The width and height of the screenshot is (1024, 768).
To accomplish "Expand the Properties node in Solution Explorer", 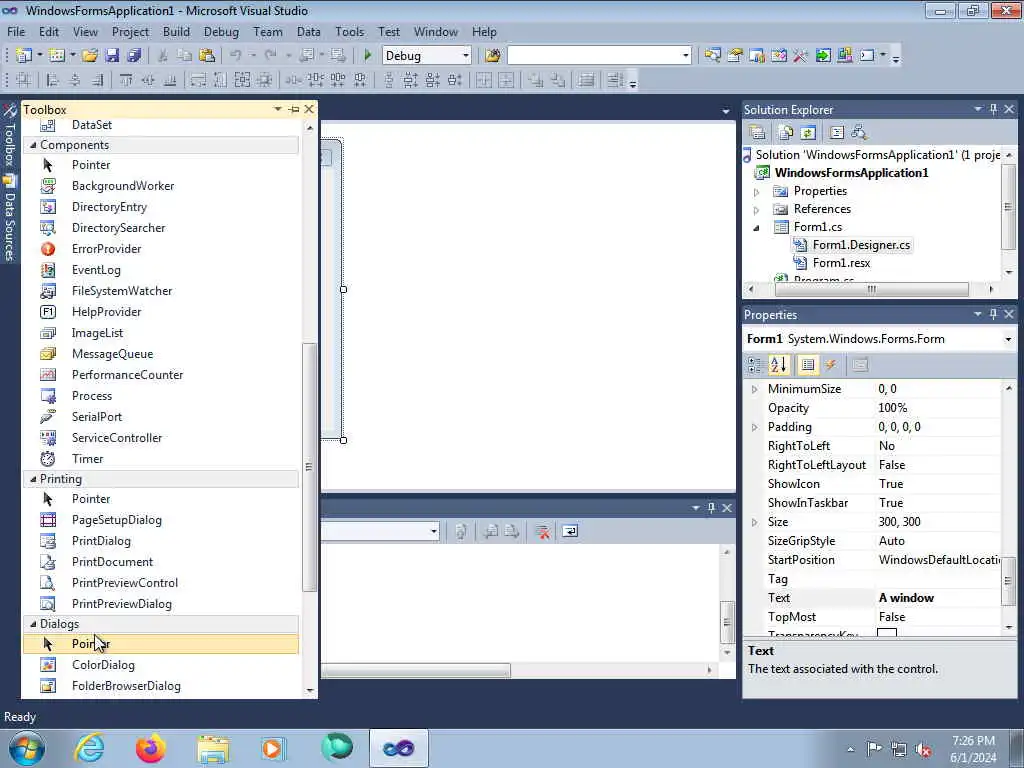I will pos(757,192).
